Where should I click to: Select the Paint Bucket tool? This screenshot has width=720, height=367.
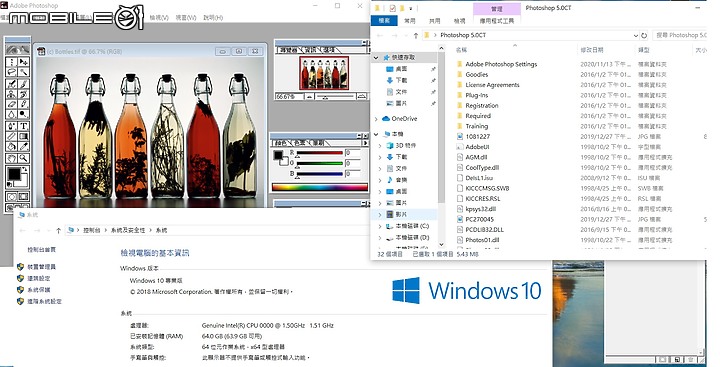click(12, 147)
